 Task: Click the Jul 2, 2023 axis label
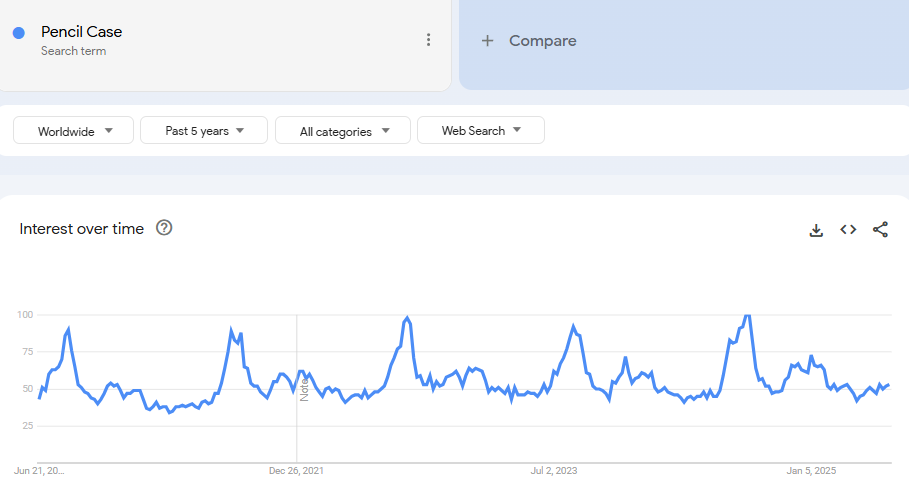pyautogui.click(x=554, y=471)
